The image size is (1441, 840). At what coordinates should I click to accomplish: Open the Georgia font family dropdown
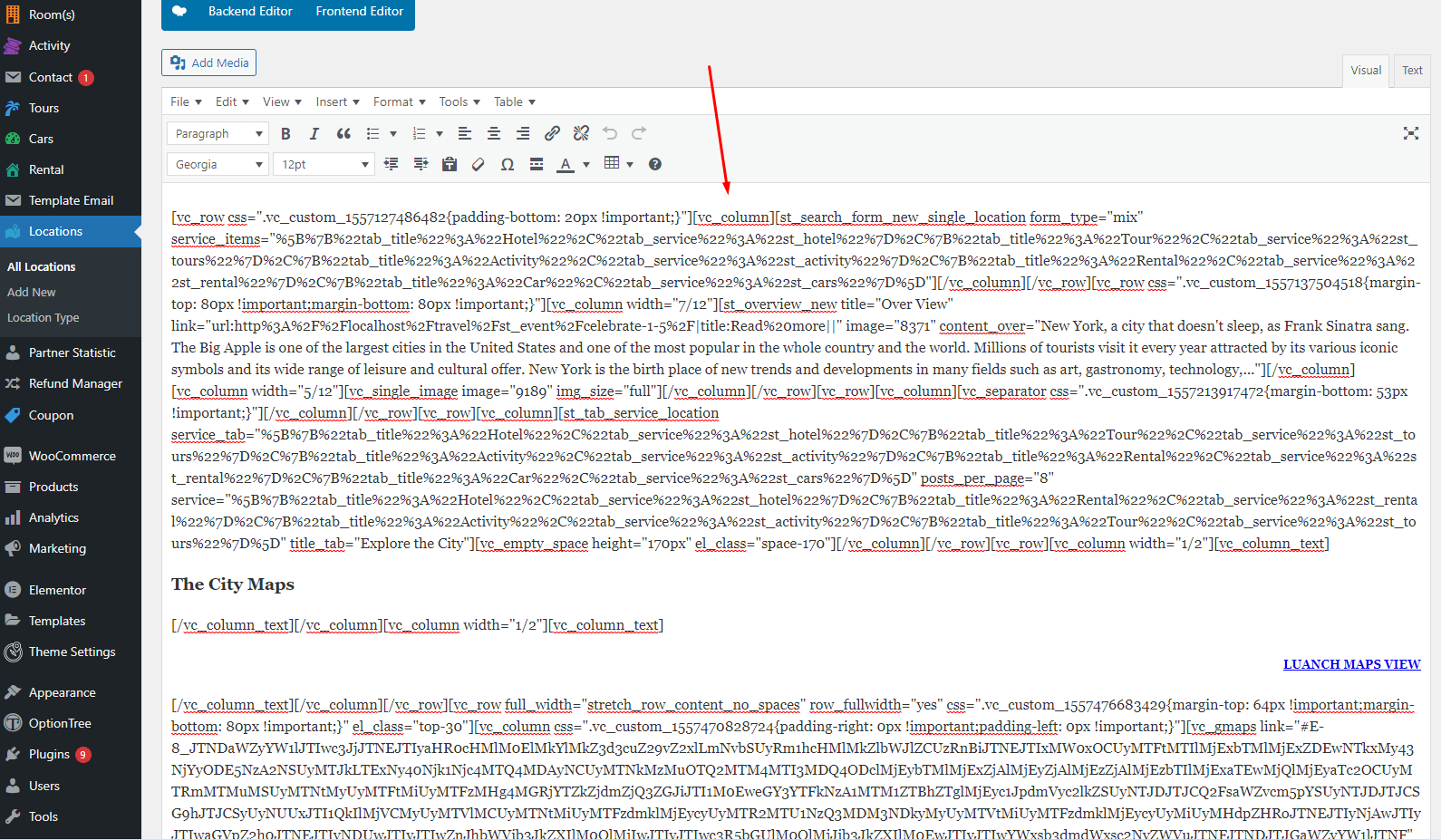pos(218,165)
